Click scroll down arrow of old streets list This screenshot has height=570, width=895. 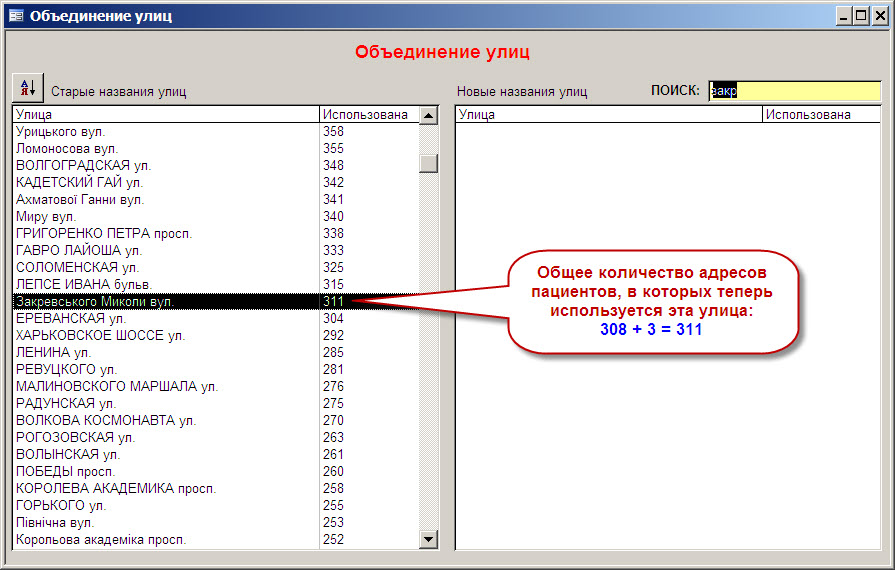pos(428,539)
